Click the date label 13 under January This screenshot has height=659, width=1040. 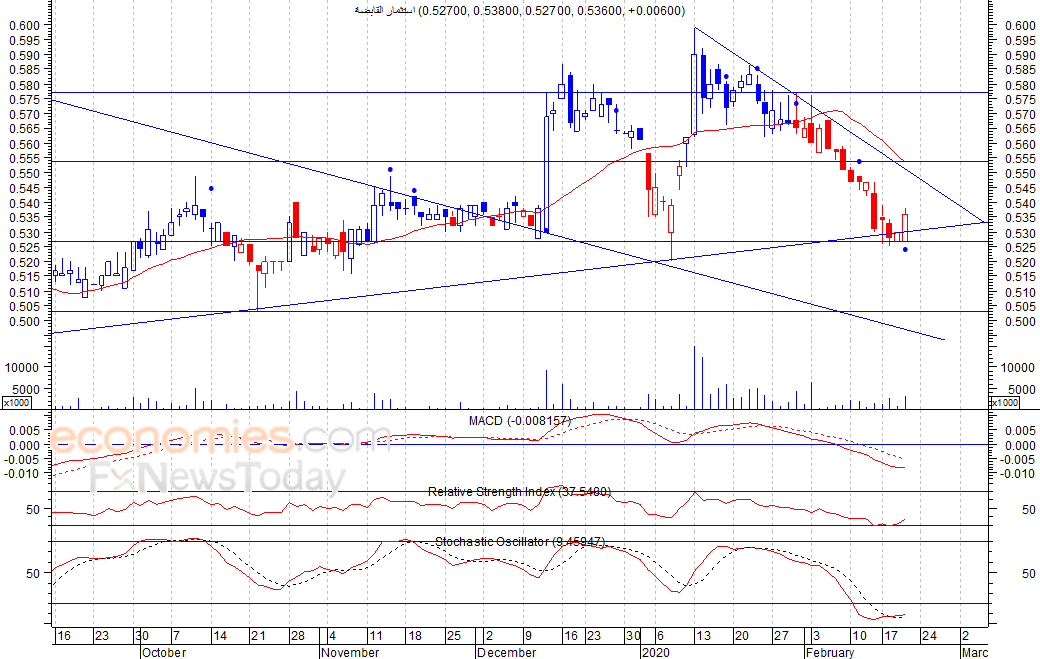(x=703, y=636)
